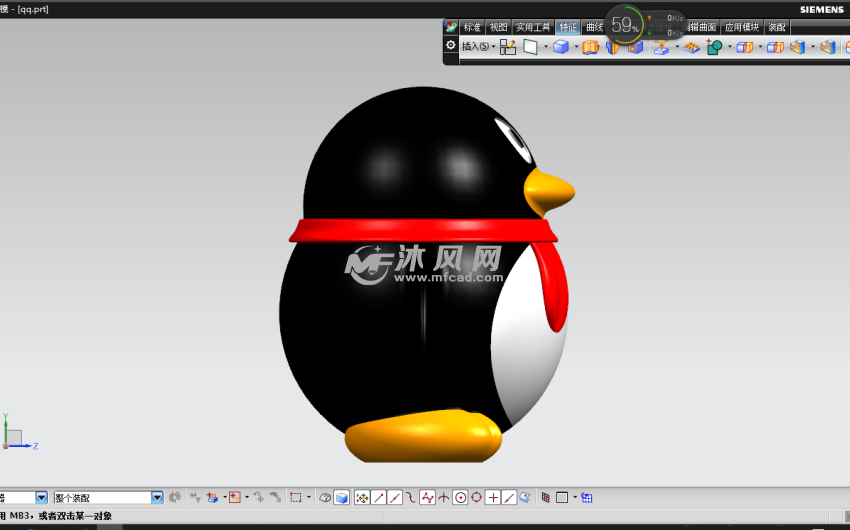Toggle the intersection snap point option

click(443, 497)
